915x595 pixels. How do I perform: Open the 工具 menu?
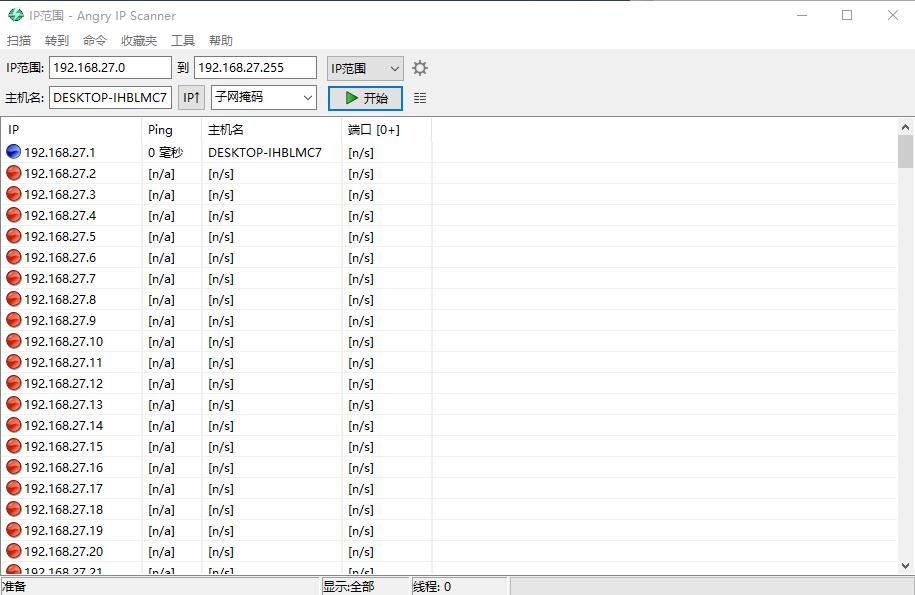click(x=183, y=40)
